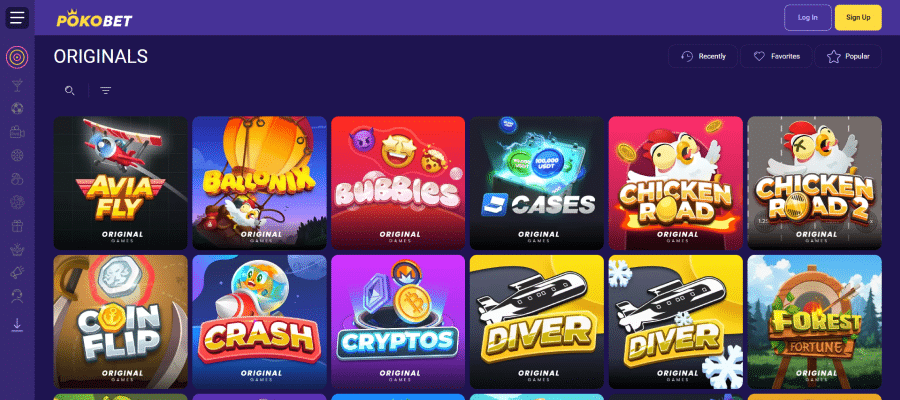Open the gift box bonuses icon

[17, 226]
